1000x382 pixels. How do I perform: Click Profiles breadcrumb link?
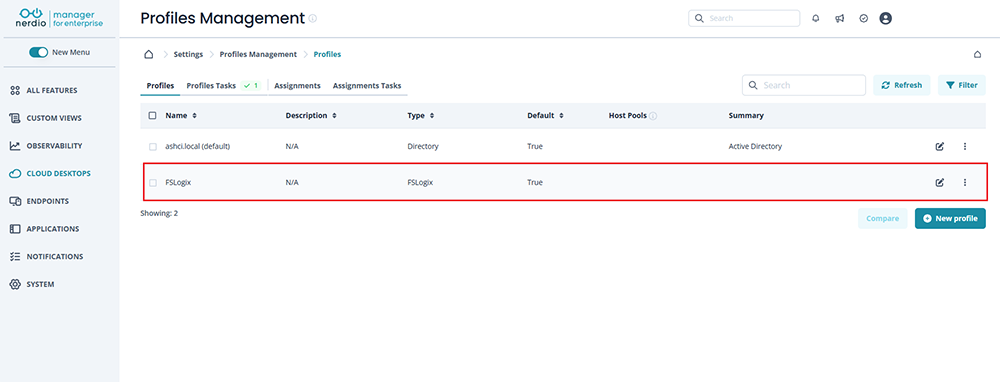coord(327,55)
